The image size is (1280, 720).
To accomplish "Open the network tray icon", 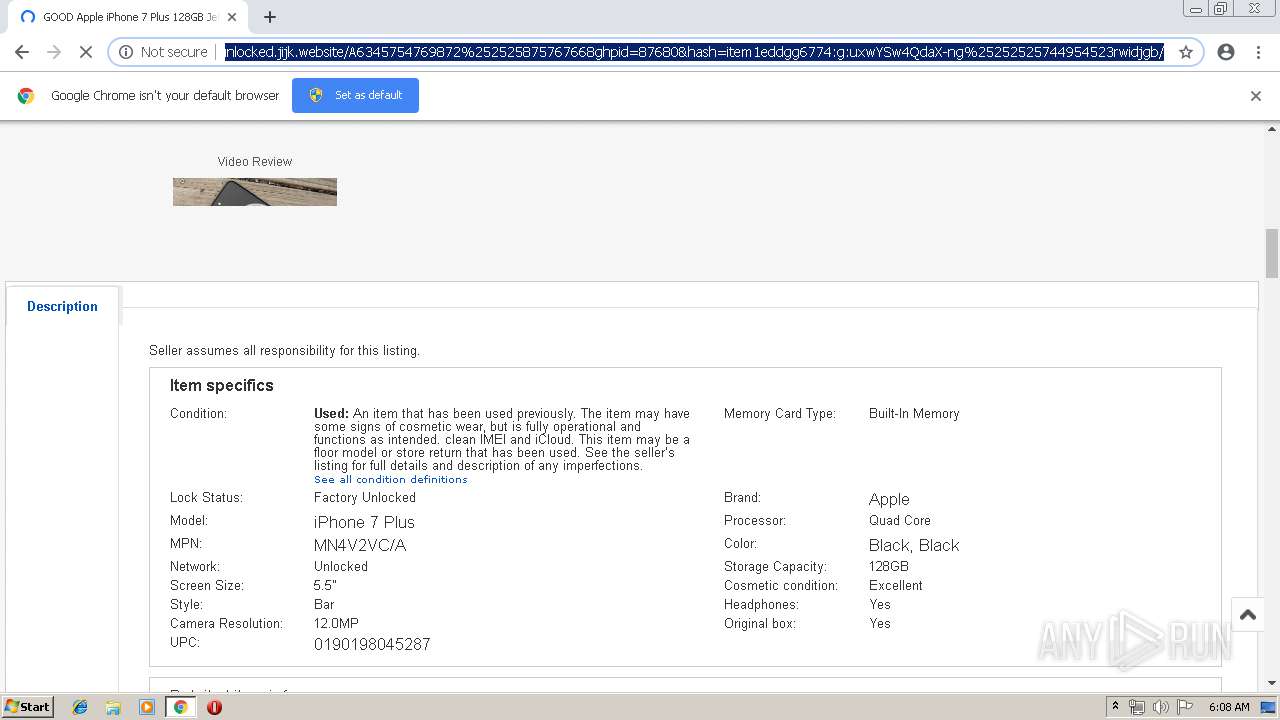I will tap(1137, 707).
